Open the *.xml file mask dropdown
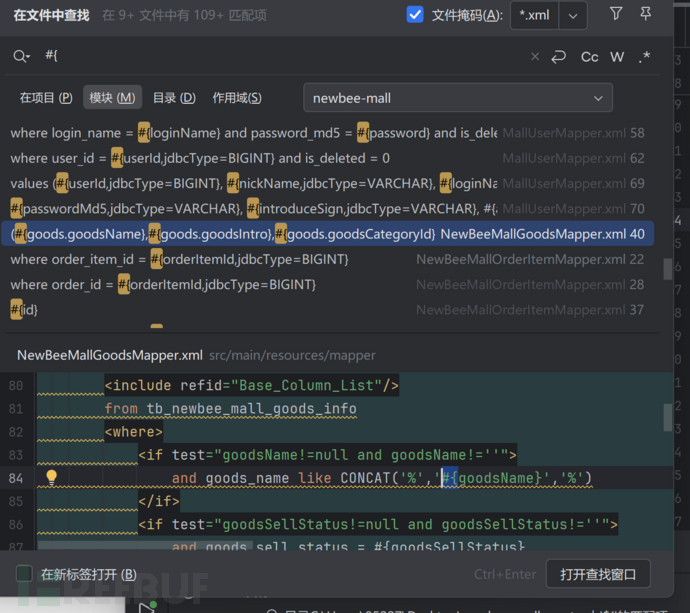 coord(573,15)
